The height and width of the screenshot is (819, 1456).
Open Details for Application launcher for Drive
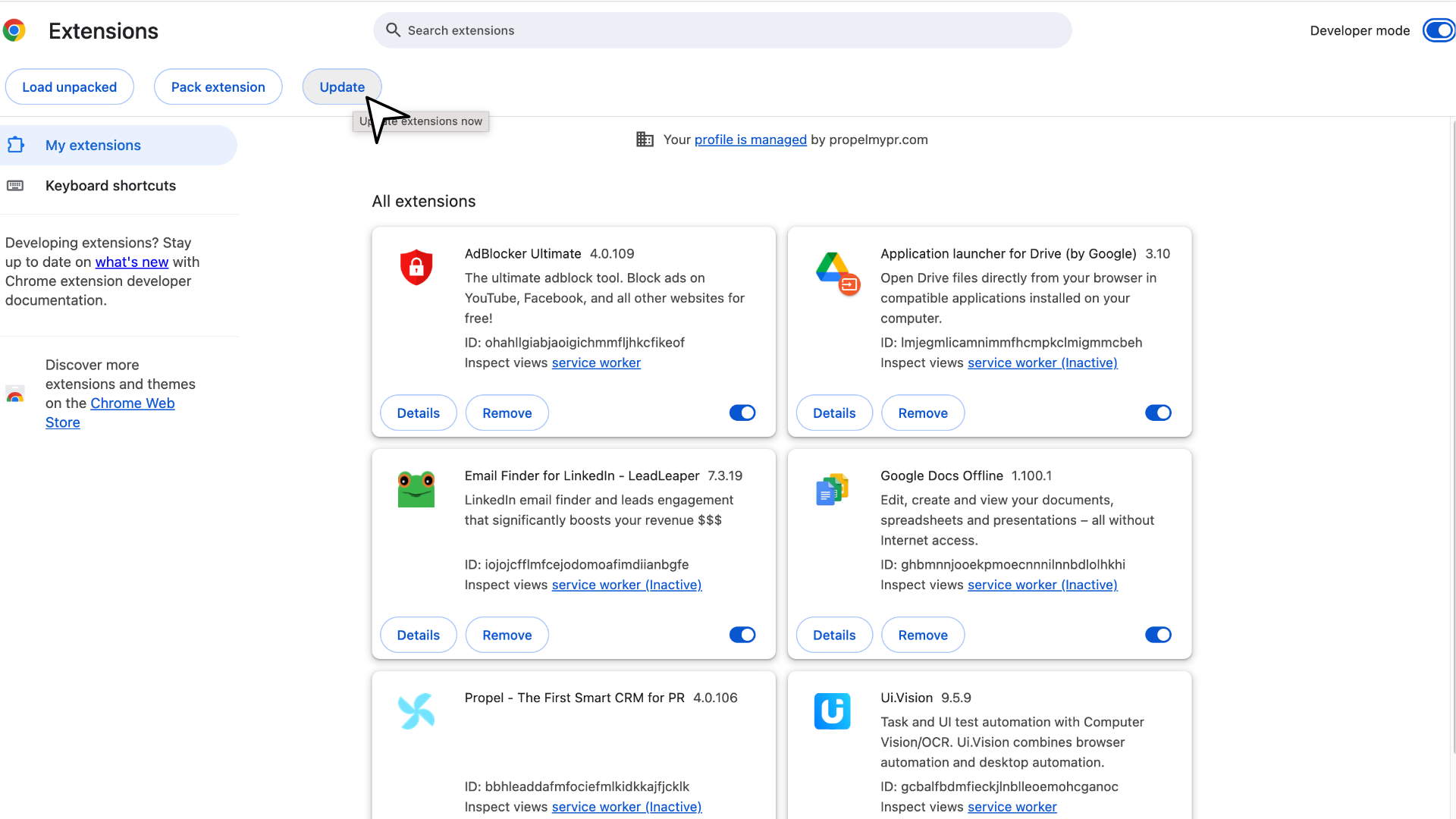[833, 413]
